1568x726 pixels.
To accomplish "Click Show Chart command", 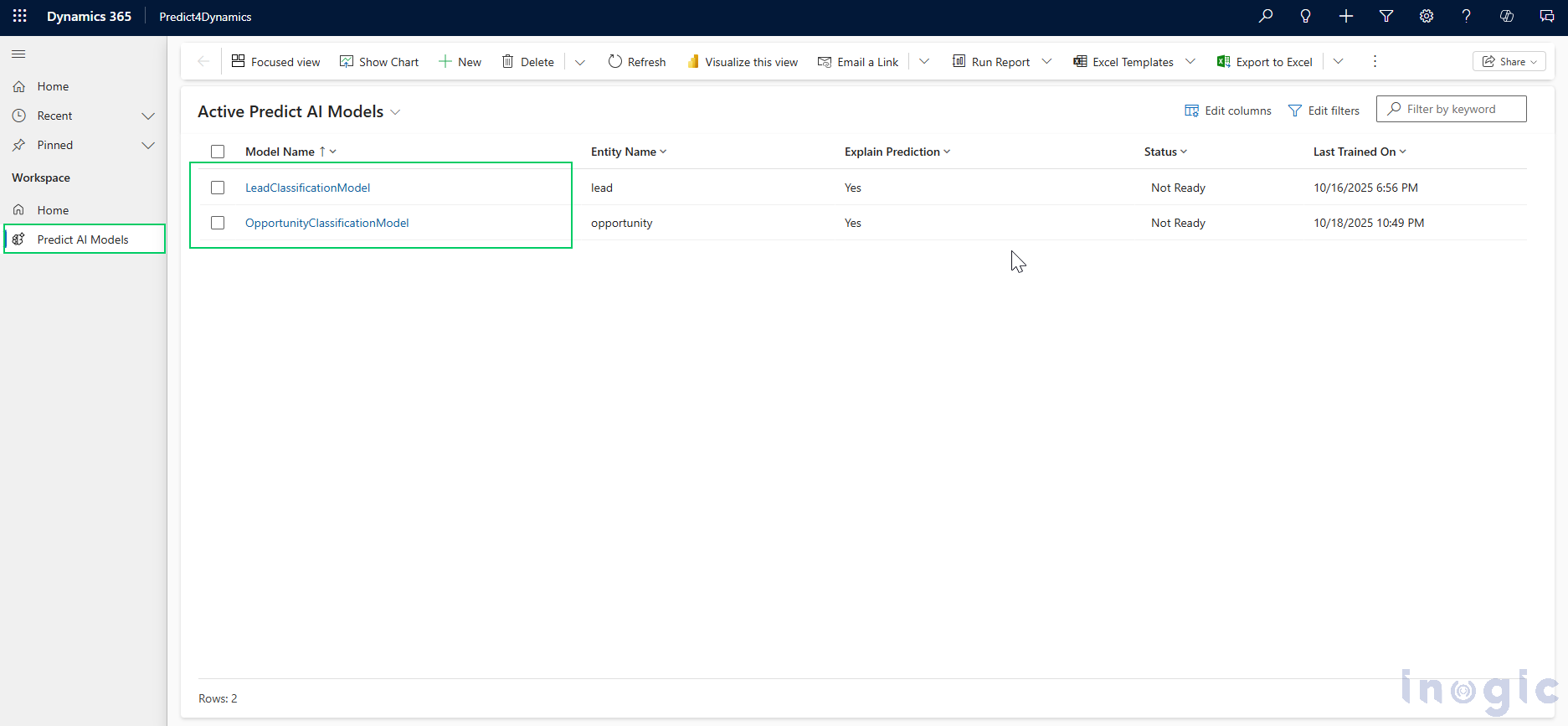I will [x=379, y=62].
